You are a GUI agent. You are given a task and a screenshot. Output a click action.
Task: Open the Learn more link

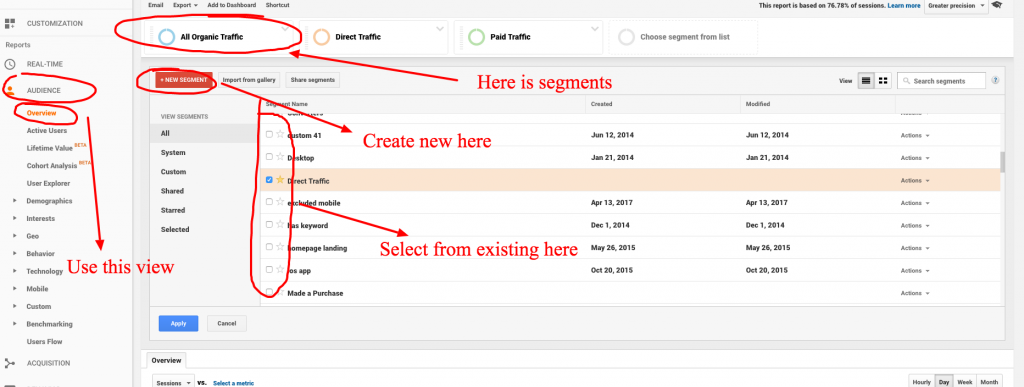[904, 5]
